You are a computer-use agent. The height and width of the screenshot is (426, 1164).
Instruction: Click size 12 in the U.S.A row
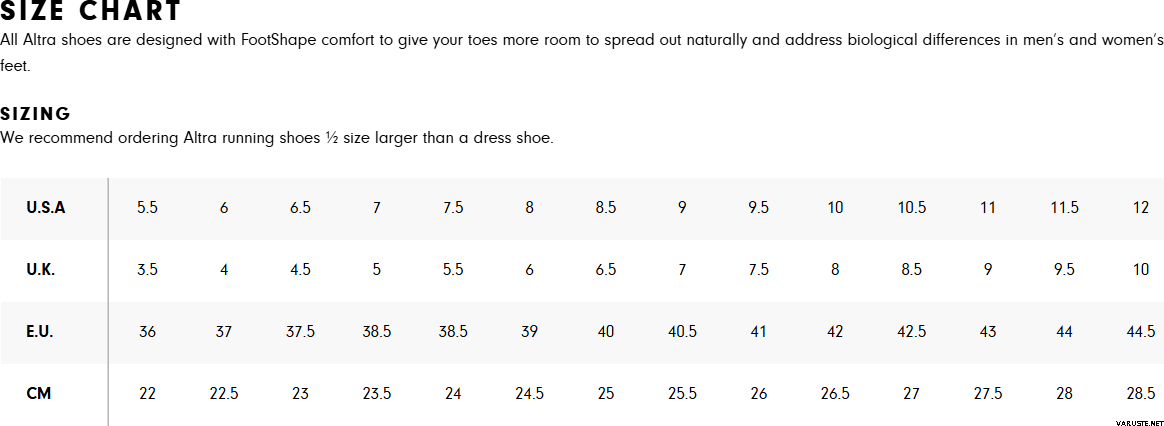tap(1141, 208)
